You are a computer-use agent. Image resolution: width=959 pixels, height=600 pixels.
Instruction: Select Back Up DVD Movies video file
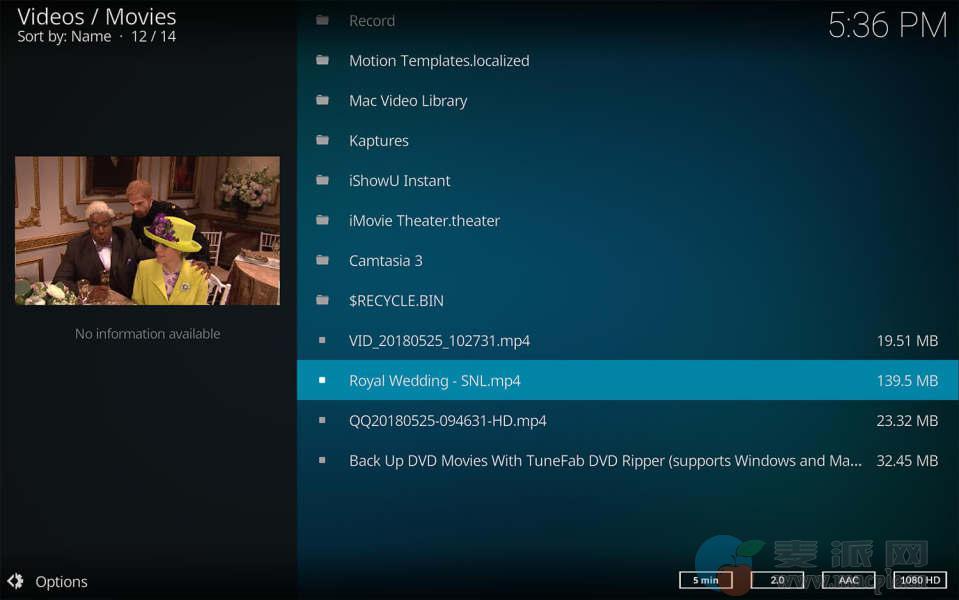click(x=604, y=461)
